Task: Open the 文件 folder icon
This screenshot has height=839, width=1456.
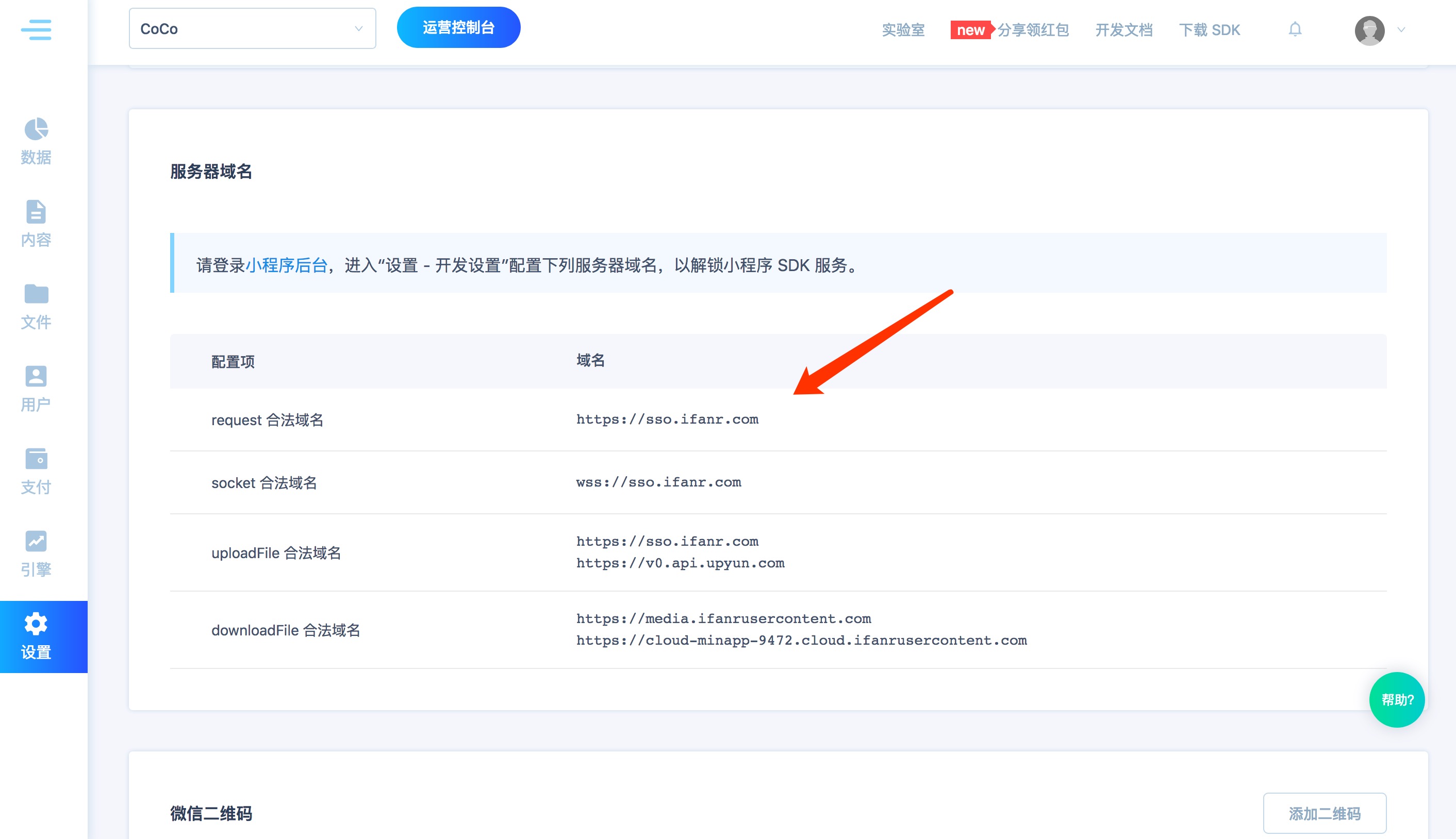Action: (x=36, y=294)
